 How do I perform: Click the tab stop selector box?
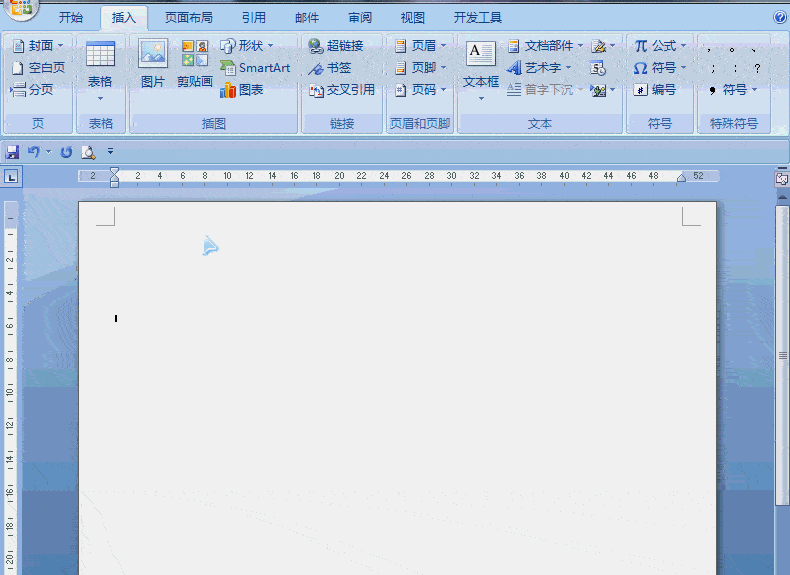(11, 177)
